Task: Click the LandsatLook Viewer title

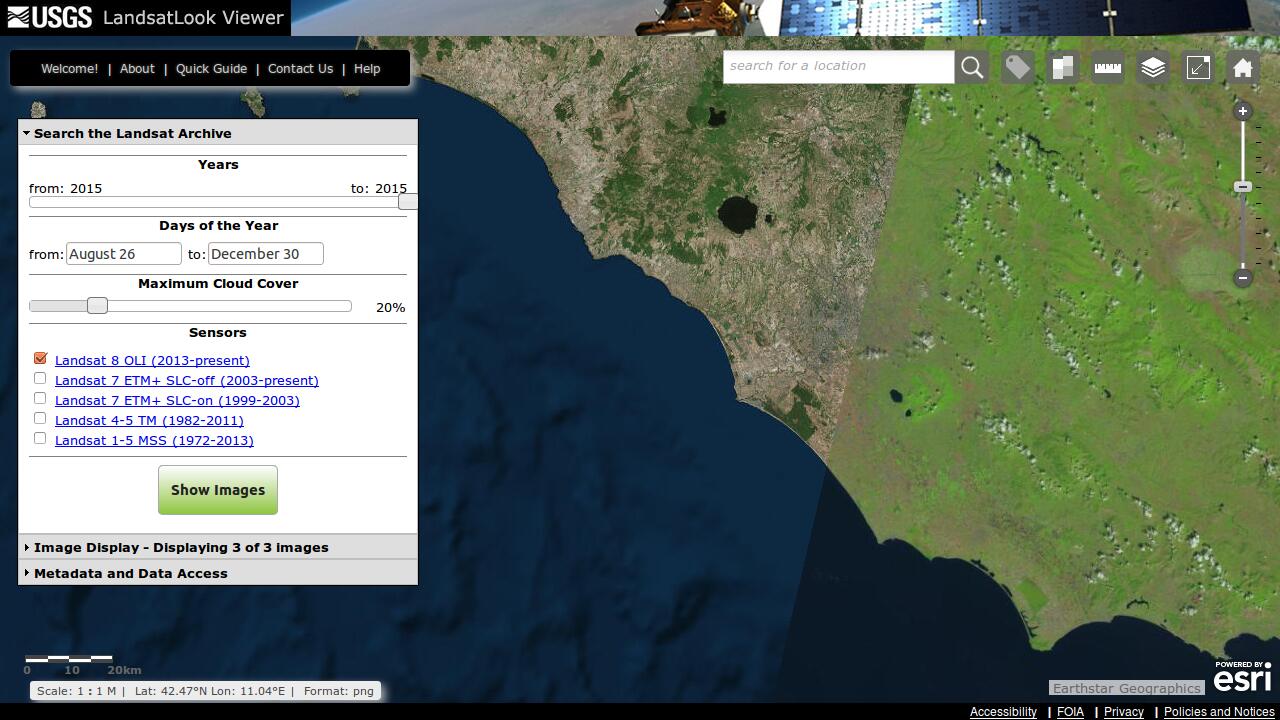Action: tap(193, 18)
